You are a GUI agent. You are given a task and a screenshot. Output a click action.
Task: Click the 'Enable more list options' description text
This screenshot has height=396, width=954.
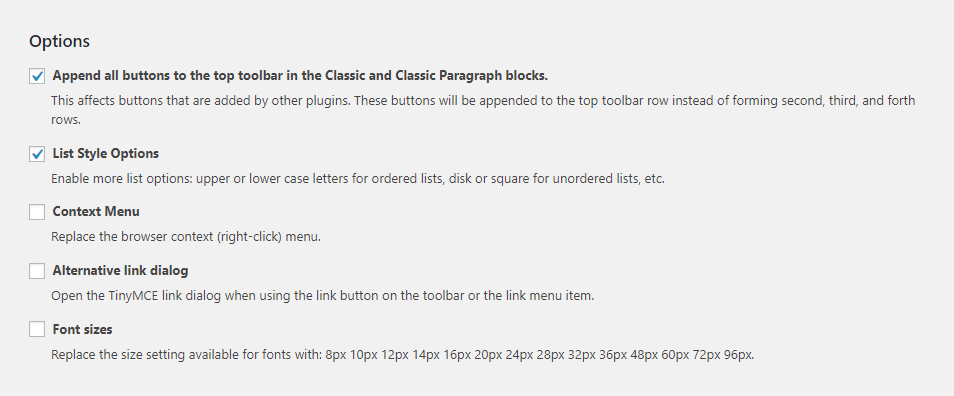pos(357,180)
